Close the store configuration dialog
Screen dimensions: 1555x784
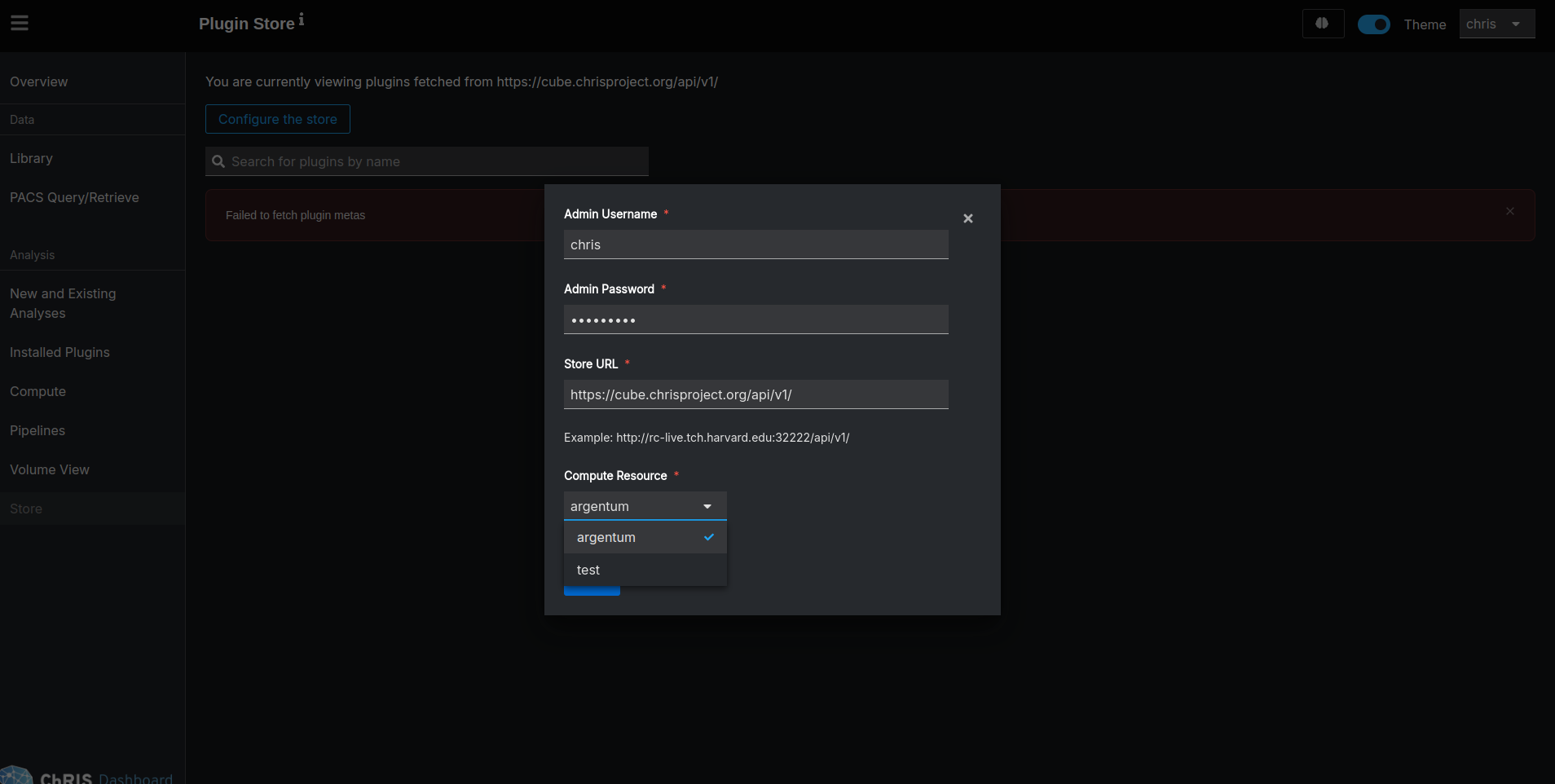click(968, 218)
